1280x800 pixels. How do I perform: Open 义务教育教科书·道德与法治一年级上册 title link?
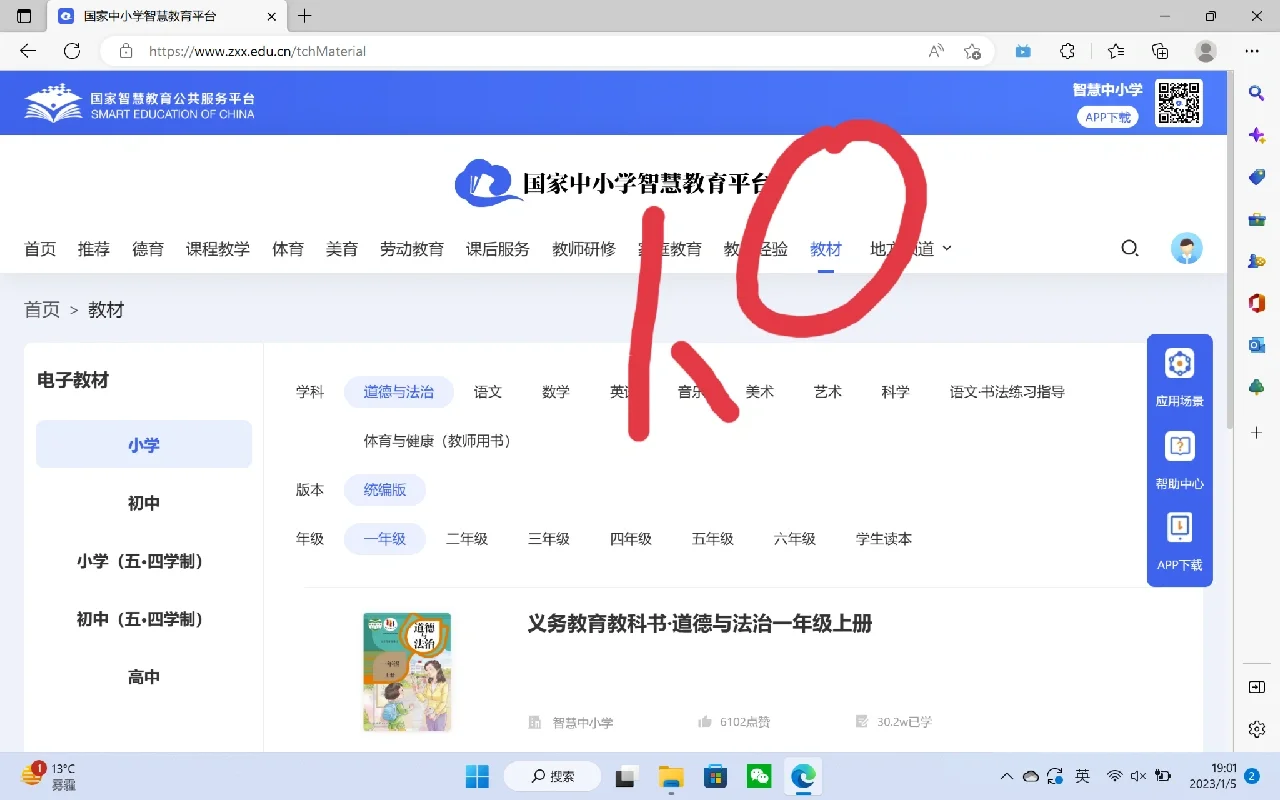point(700,624)
